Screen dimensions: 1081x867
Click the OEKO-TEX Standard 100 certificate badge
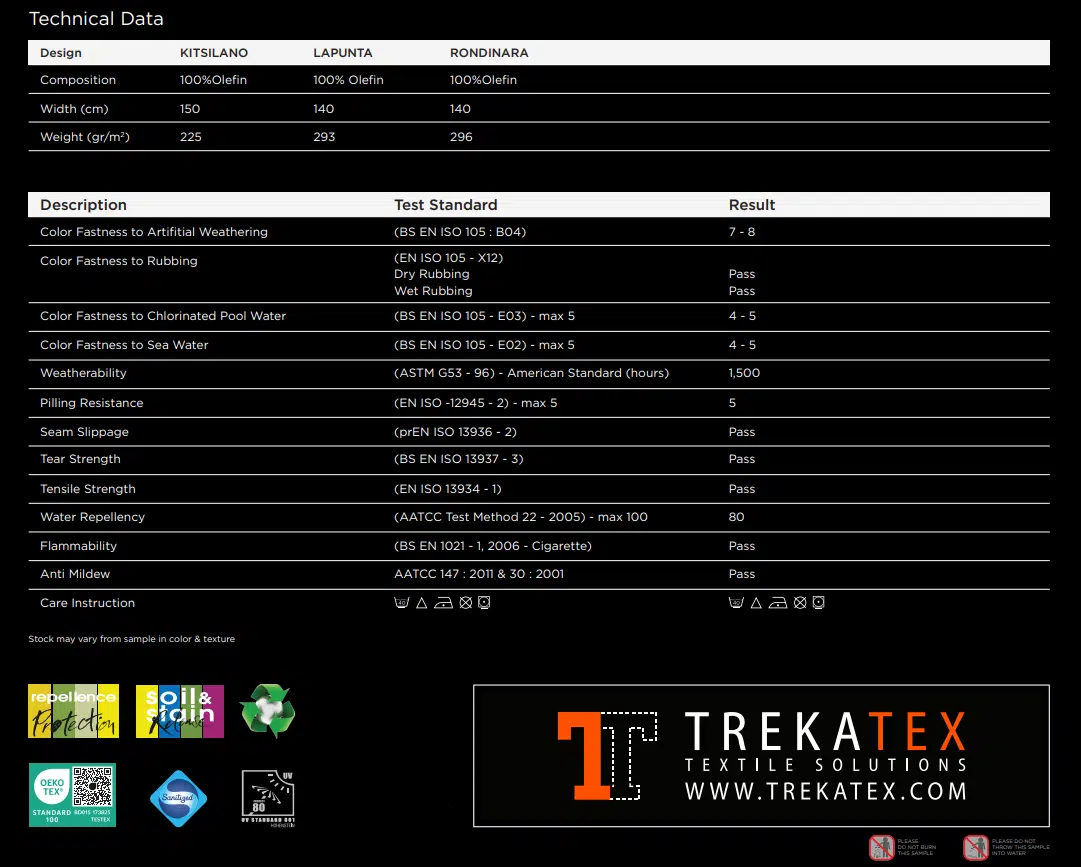pyautogui.click(x=72, y=795)
